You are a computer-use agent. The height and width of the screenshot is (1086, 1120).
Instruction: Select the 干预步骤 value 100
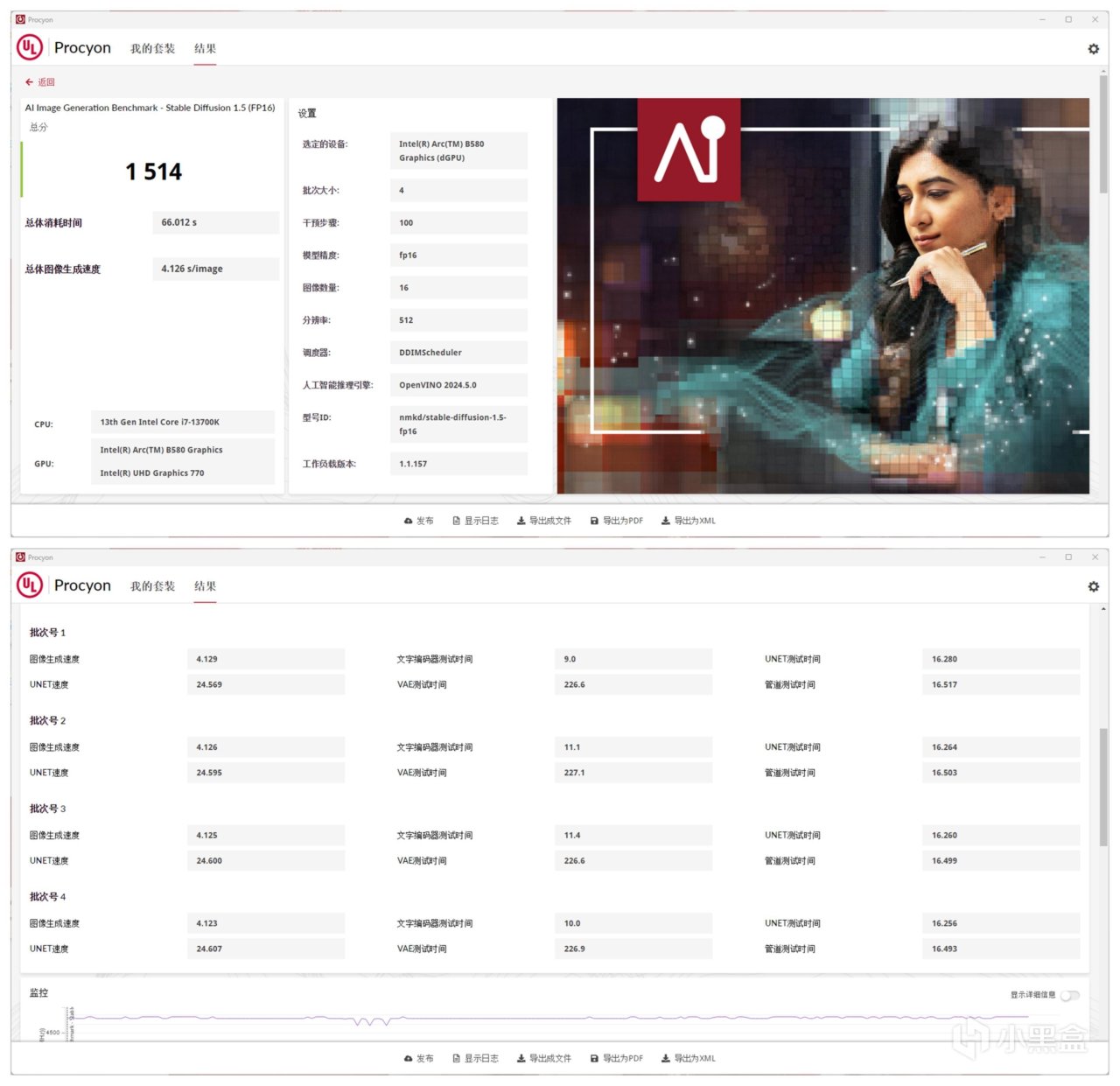[x=458, y=222]
